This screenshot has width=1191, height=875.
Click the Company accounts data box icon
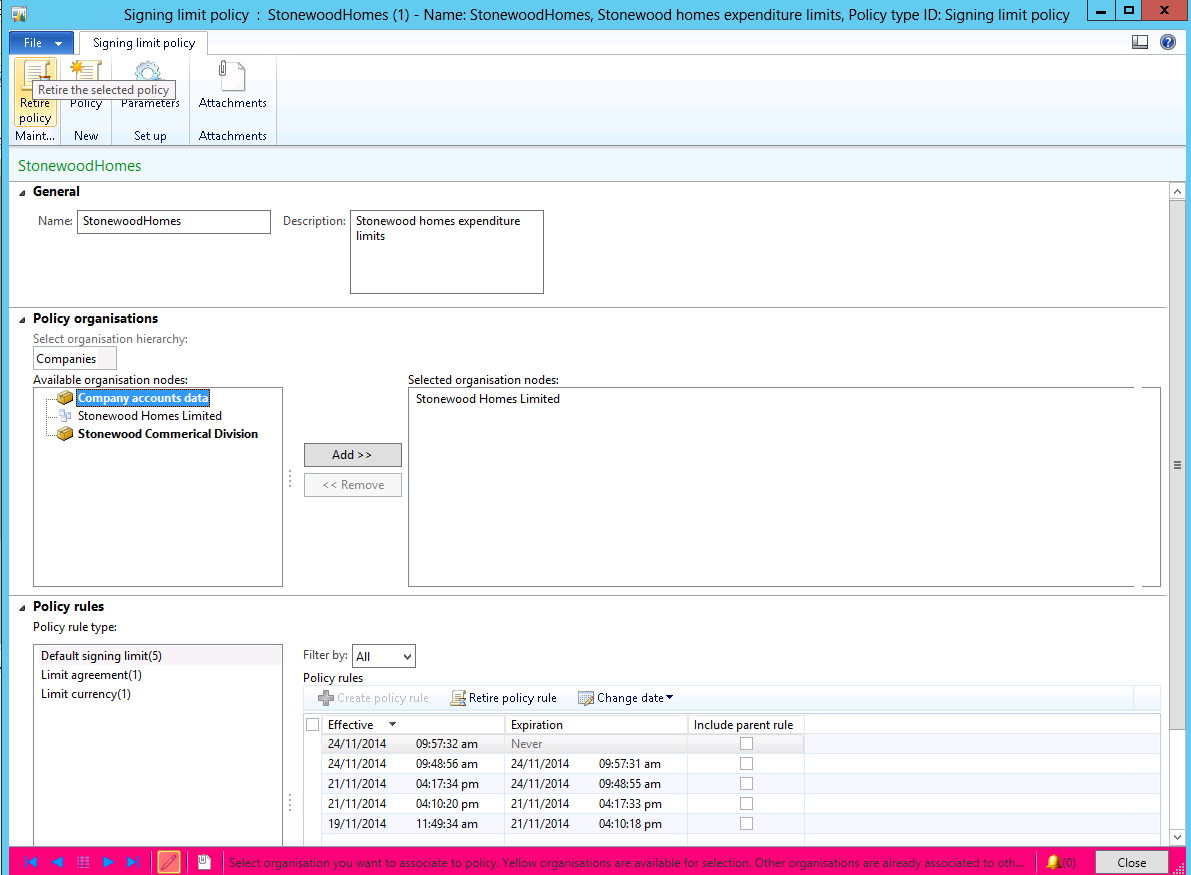tap(65, 398)
